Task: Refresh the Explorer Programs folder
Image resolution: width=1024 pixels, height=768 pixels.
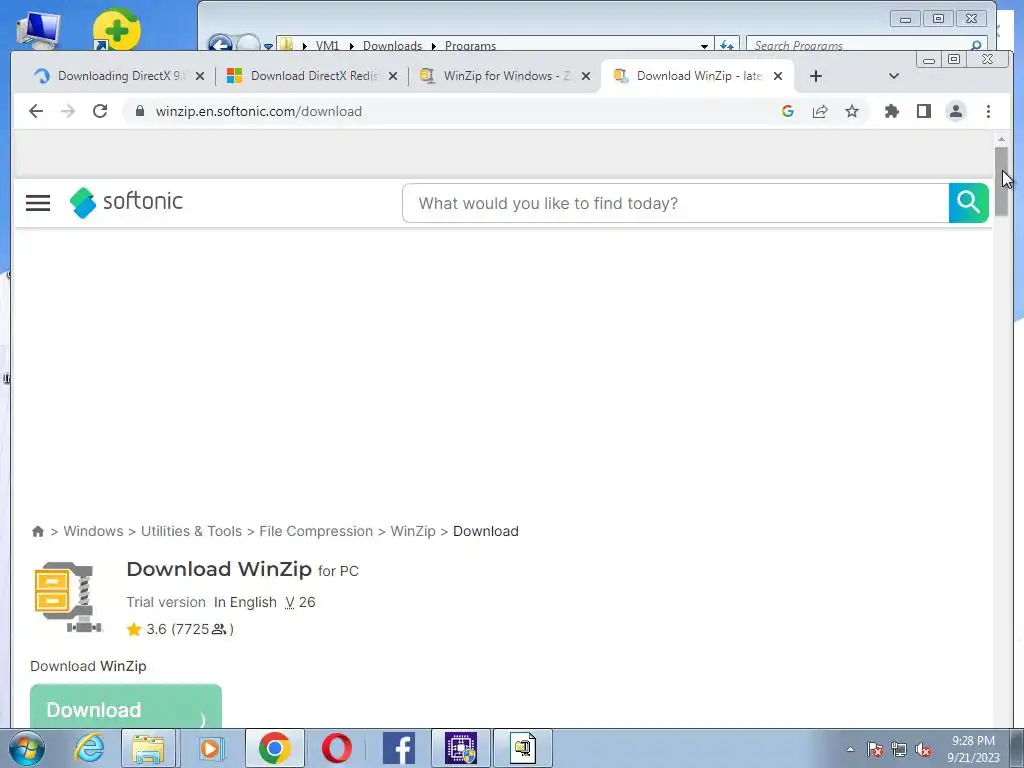Action: point(727,46)
